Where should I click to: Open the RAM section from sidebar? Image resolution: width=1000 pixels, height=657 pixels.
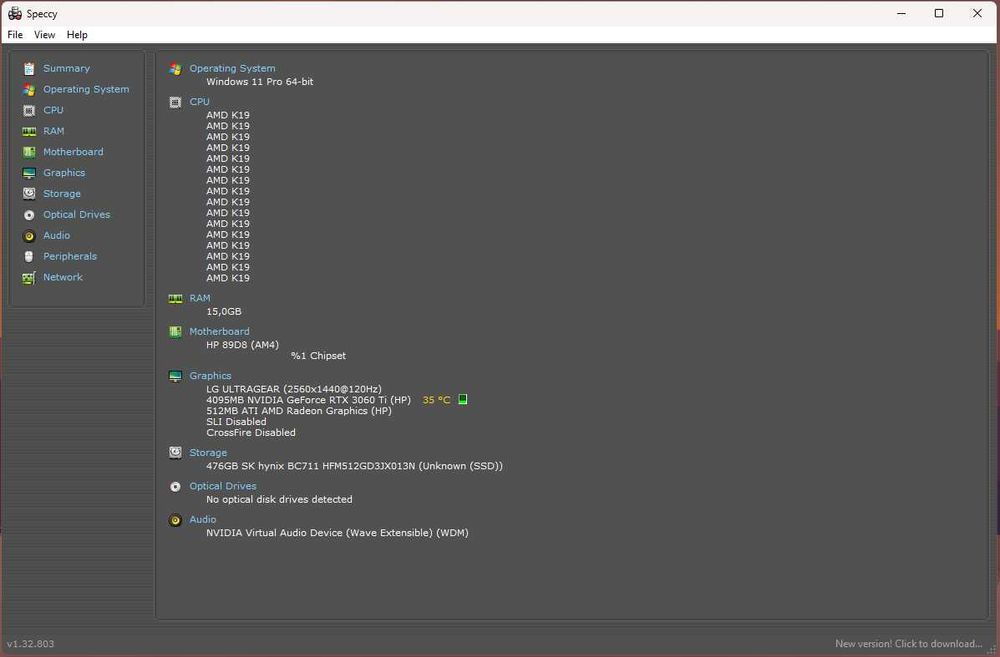coord(54,131)
